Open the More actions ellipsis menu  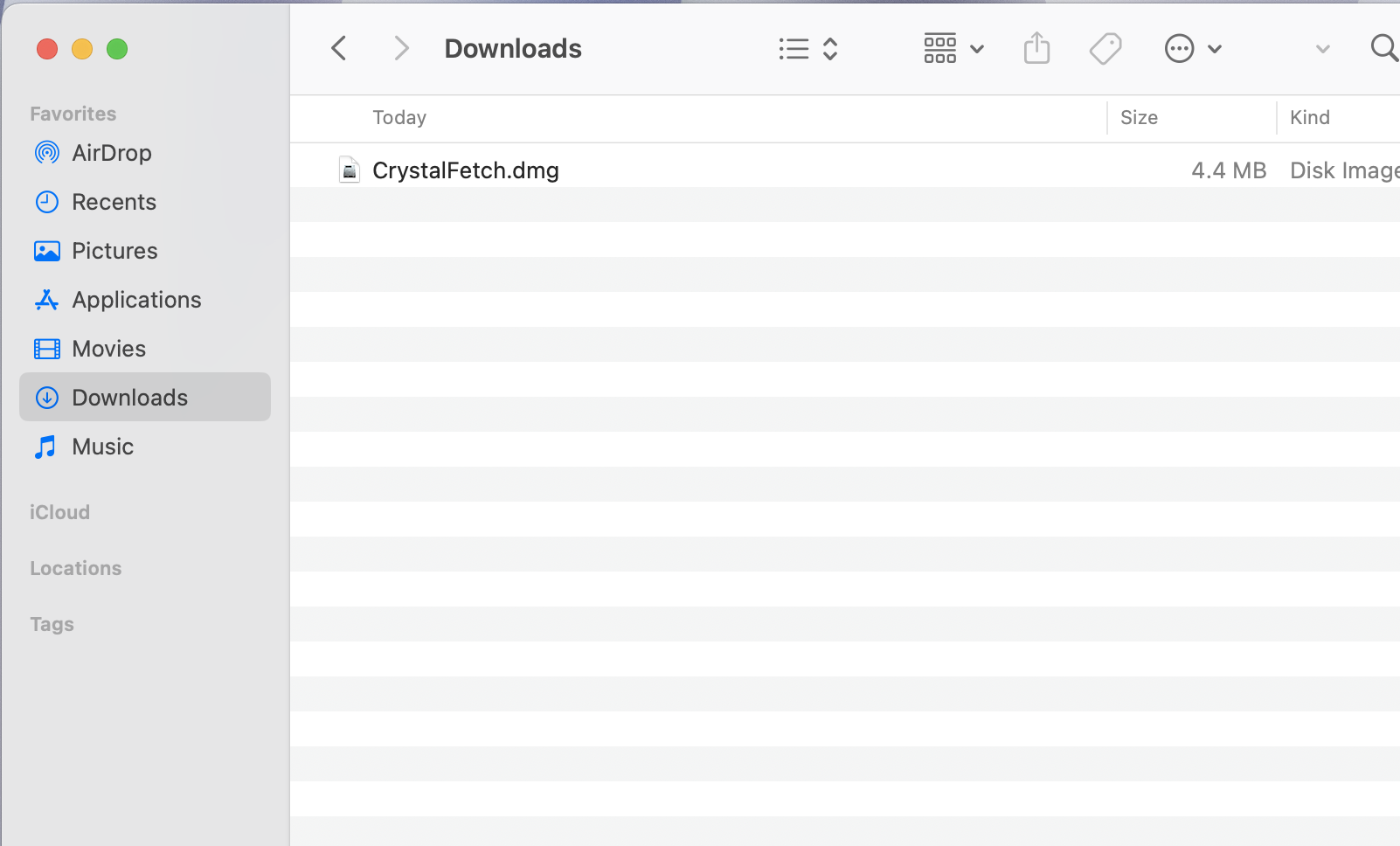pyautogui.click(x=1179, y=48)
